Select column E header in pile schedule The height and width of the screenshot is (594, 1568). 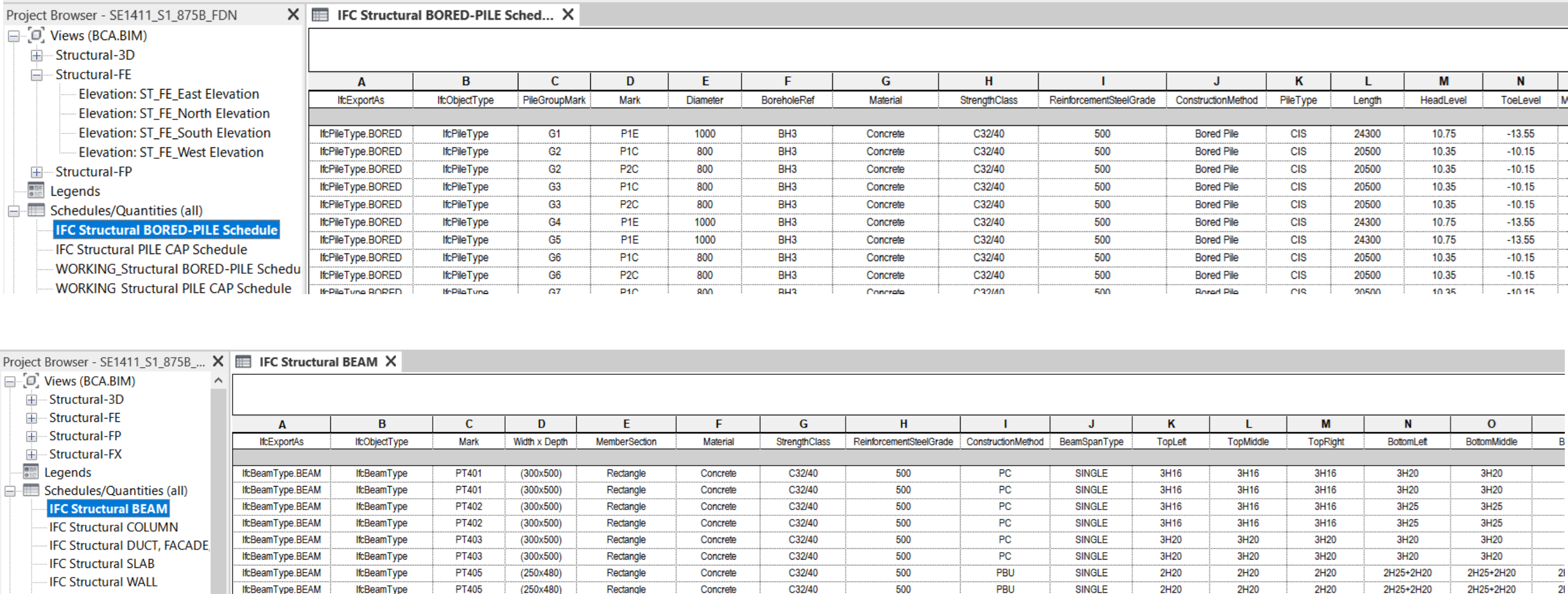(x=705, y=81)
